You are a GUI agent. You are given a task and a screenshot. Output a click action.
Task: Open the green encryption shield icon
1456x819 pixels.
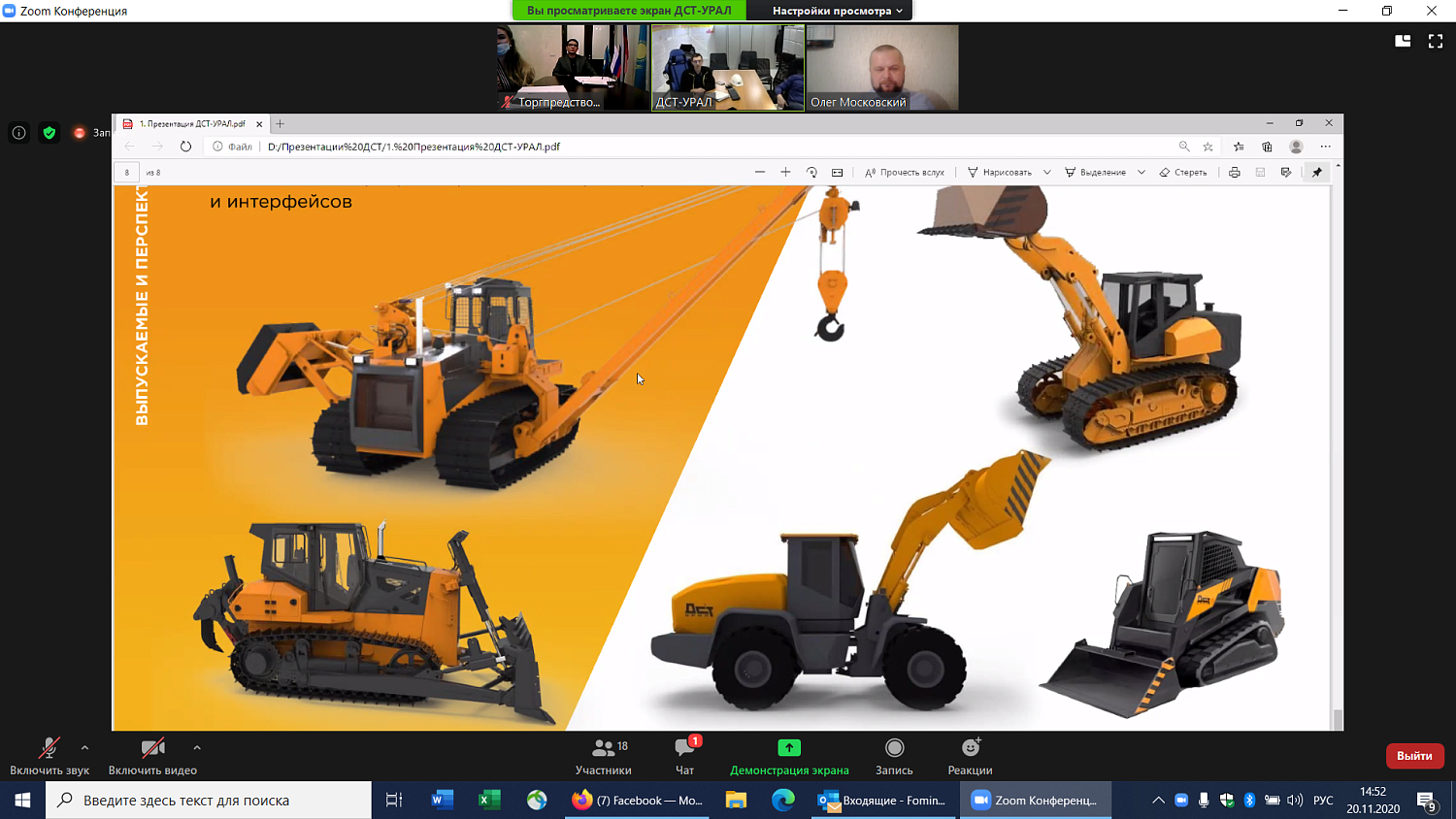tap(50, 133)
